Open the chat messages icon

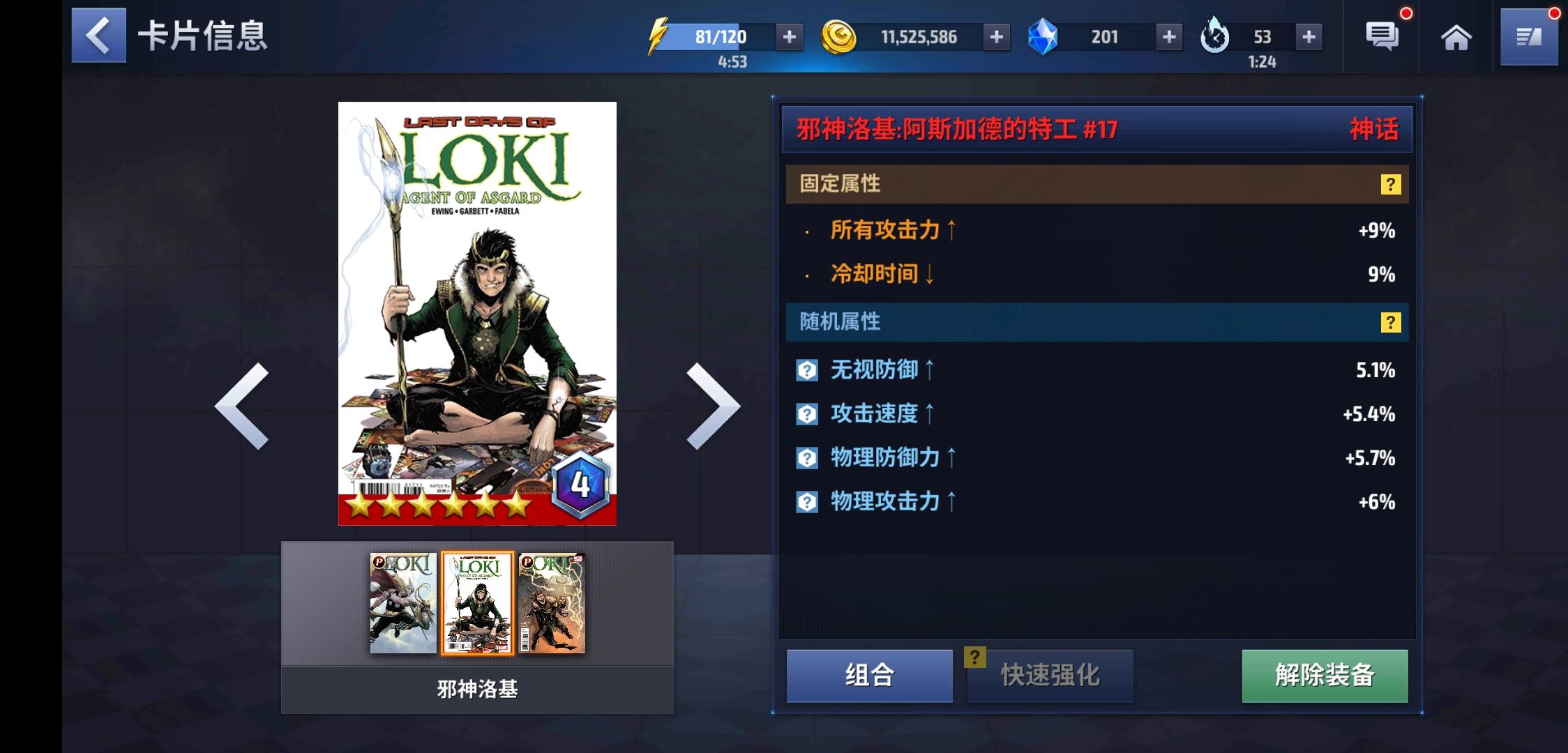click(1382, 36)
